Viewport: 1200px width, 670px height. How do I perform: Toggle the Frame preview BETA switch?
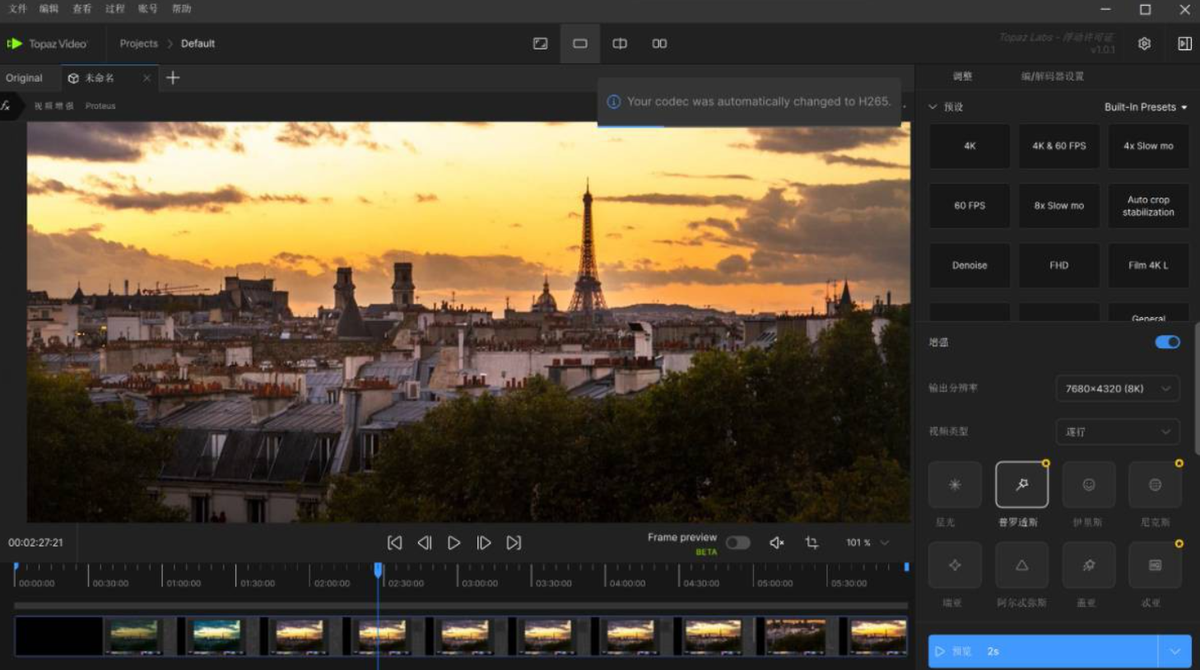tap(738, 543)
